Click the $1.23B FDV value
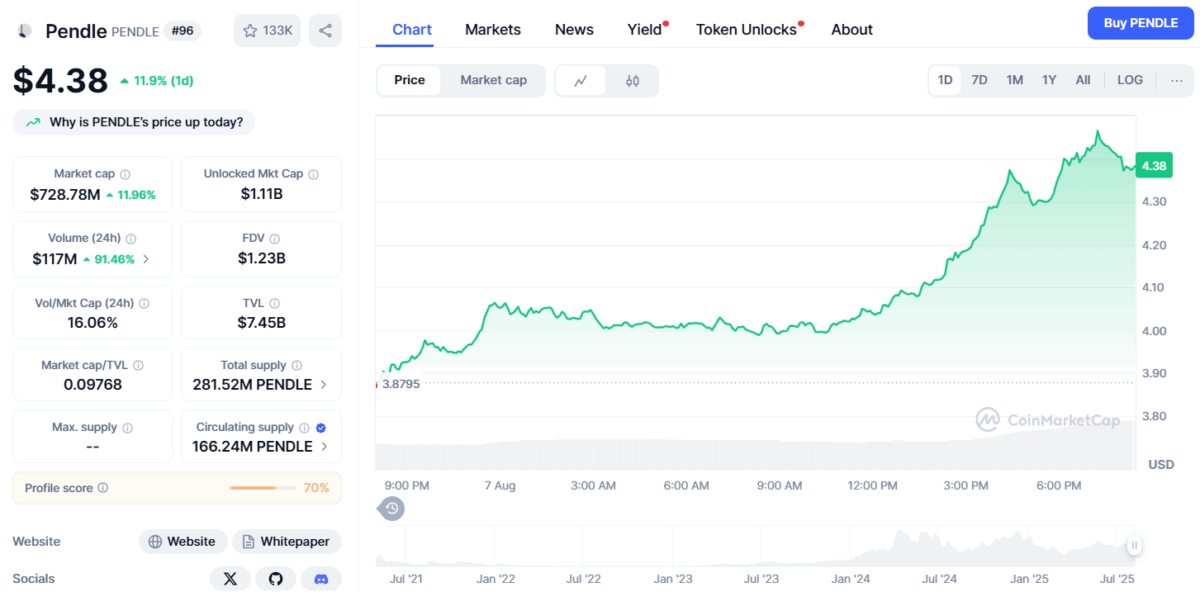Viewport: 1200px width, 592px height. pos(261,258)
